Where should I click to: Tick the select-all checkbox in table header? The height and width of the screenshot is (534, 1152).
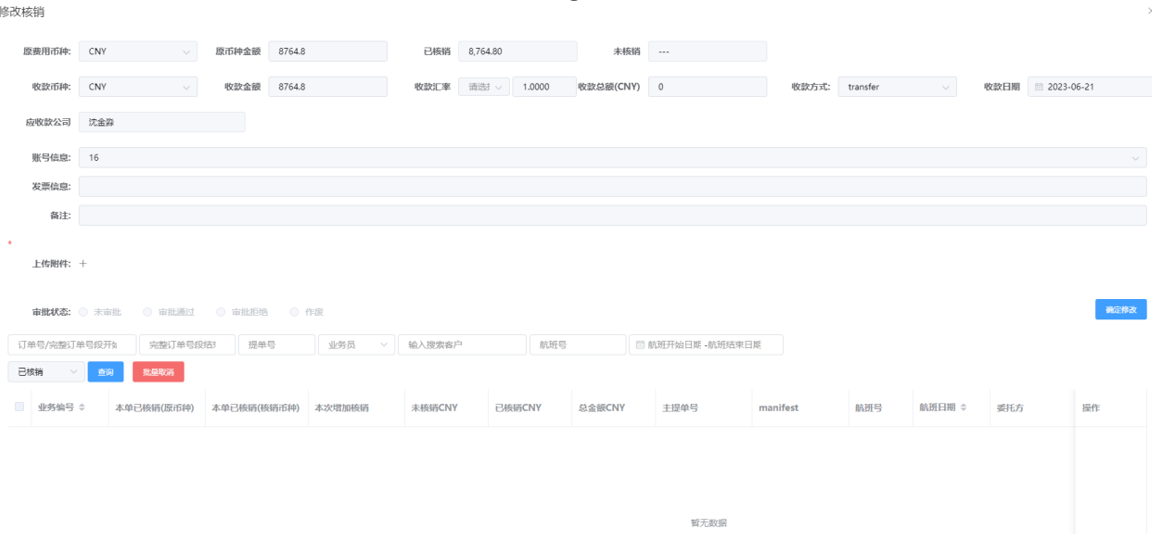(x=19, y=407)
